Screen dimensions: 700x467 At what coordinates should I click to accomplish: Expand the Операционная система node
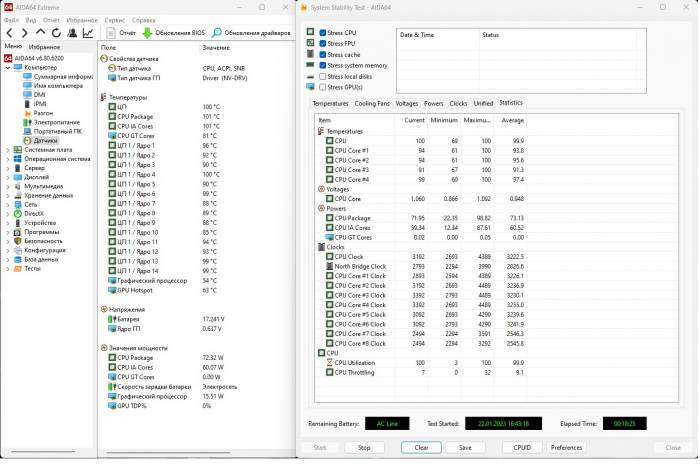coord(8,159)
